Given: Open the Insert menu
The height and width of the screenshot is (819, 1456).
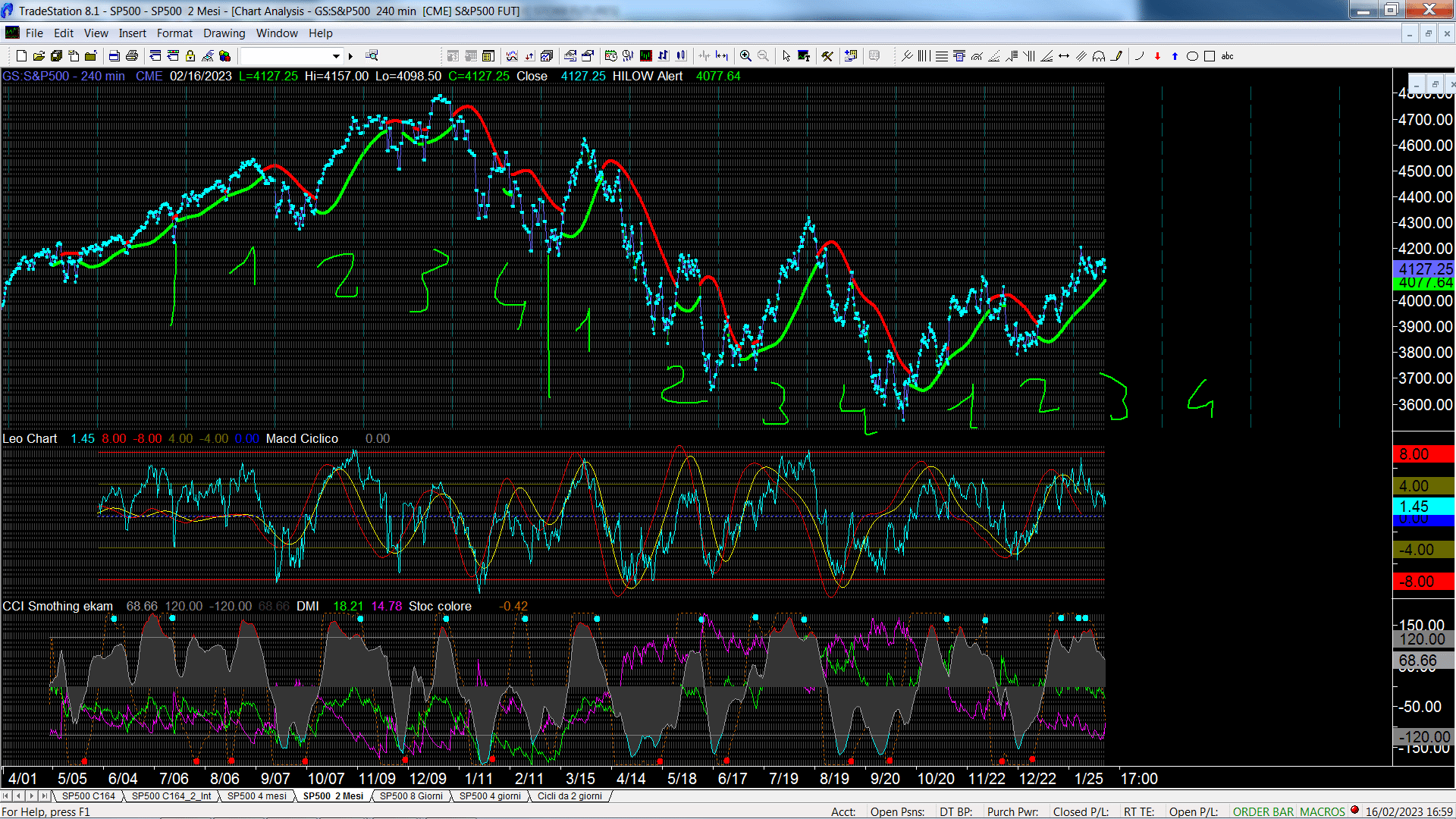Looking at the screenshot, I should [x=133, y=33].
